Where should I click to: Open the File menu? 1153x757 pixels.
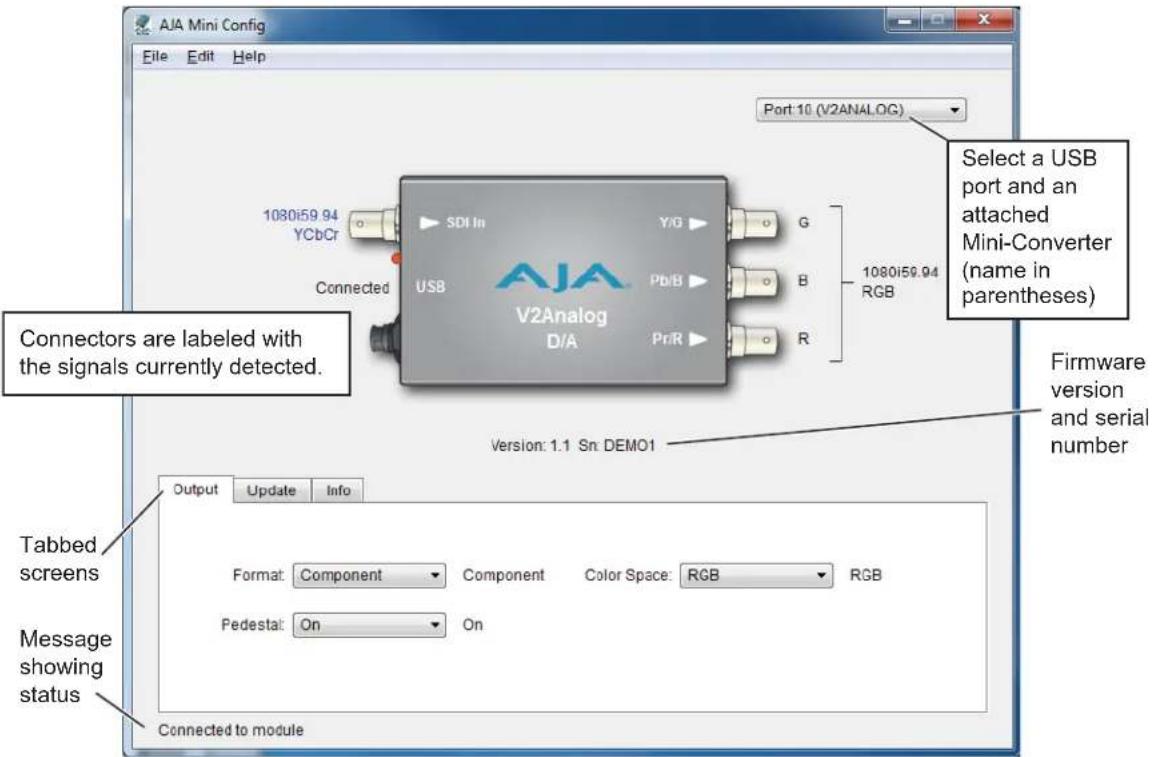pyautogui.click(x=155, y=57)
